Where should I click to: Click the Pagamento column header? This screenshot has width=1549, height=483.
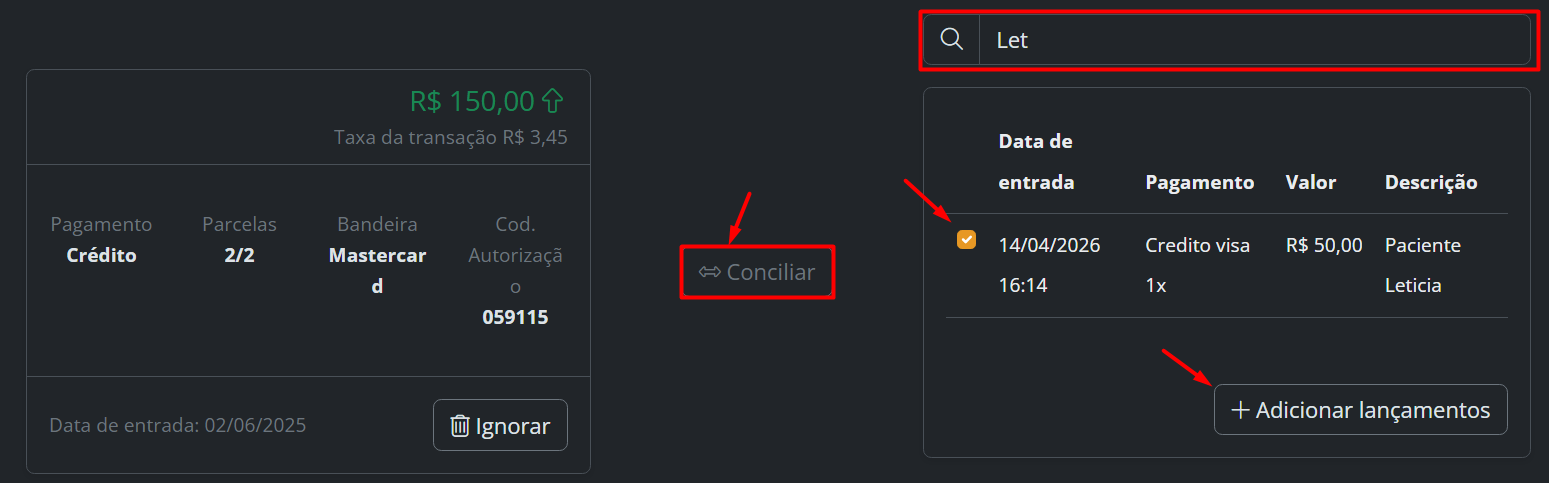tap(1200, 182)
